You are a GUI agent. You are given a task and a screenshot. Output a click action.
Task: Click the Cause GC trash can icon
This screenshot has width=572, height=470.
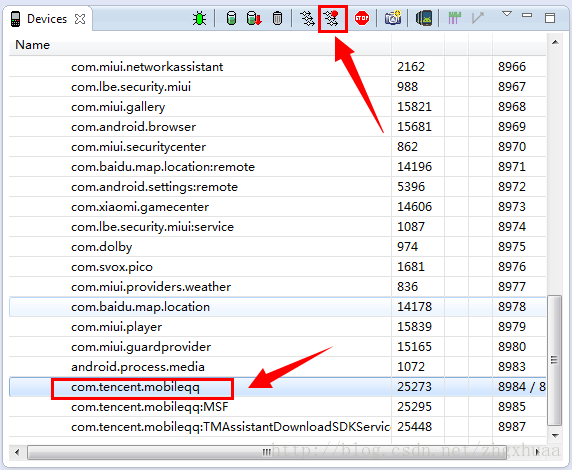278,18
